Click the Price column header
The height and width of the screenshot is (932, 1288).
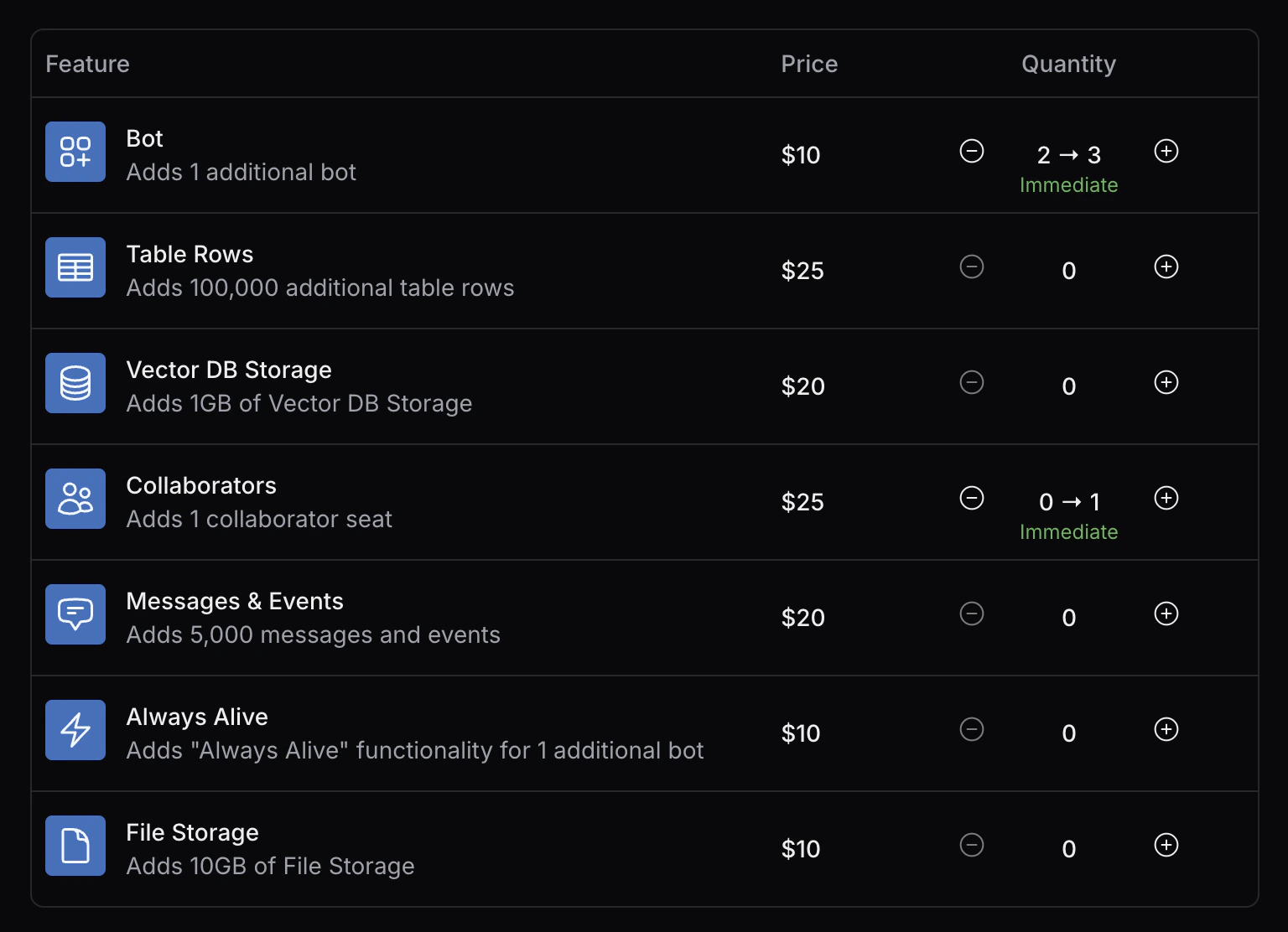(809, 64)
